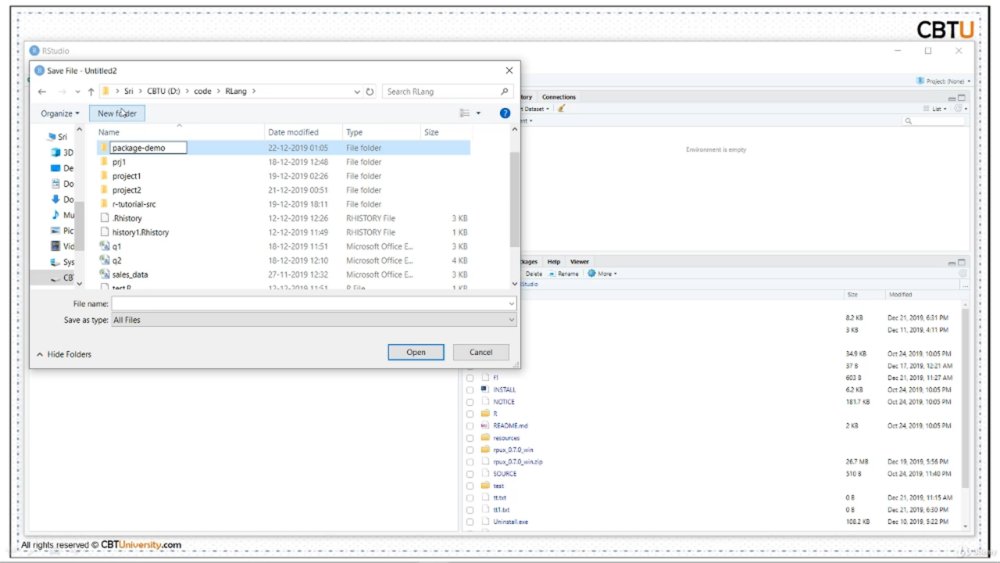Maximize the Files pane in RStudio
Image resolution: width=1000 pixels, height=563 pixels.
click(962, 262)
